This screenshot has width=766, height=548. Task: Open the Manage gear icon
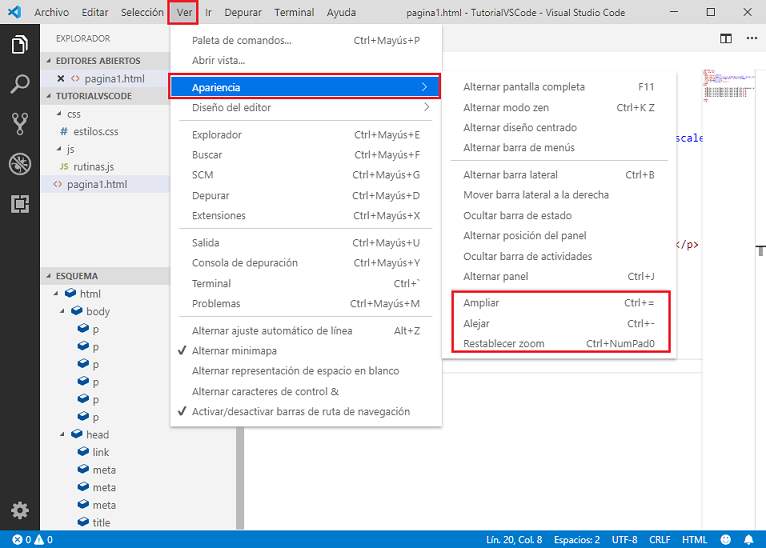click(x=20, y=510)
